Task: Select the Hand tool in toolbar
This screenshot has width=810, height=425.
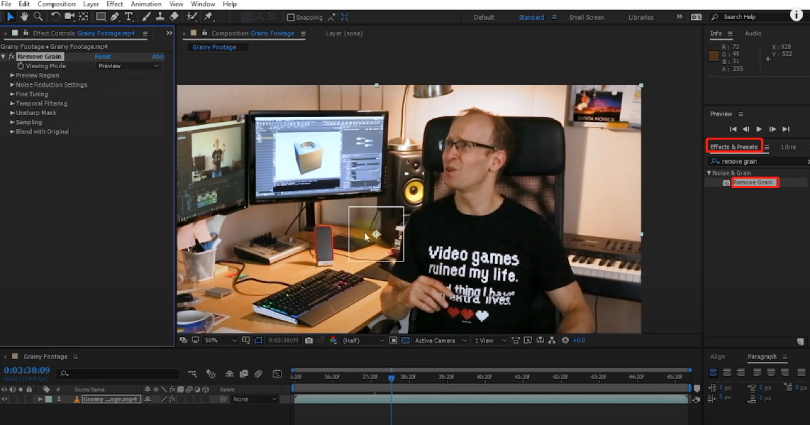Action: [23, 17]
